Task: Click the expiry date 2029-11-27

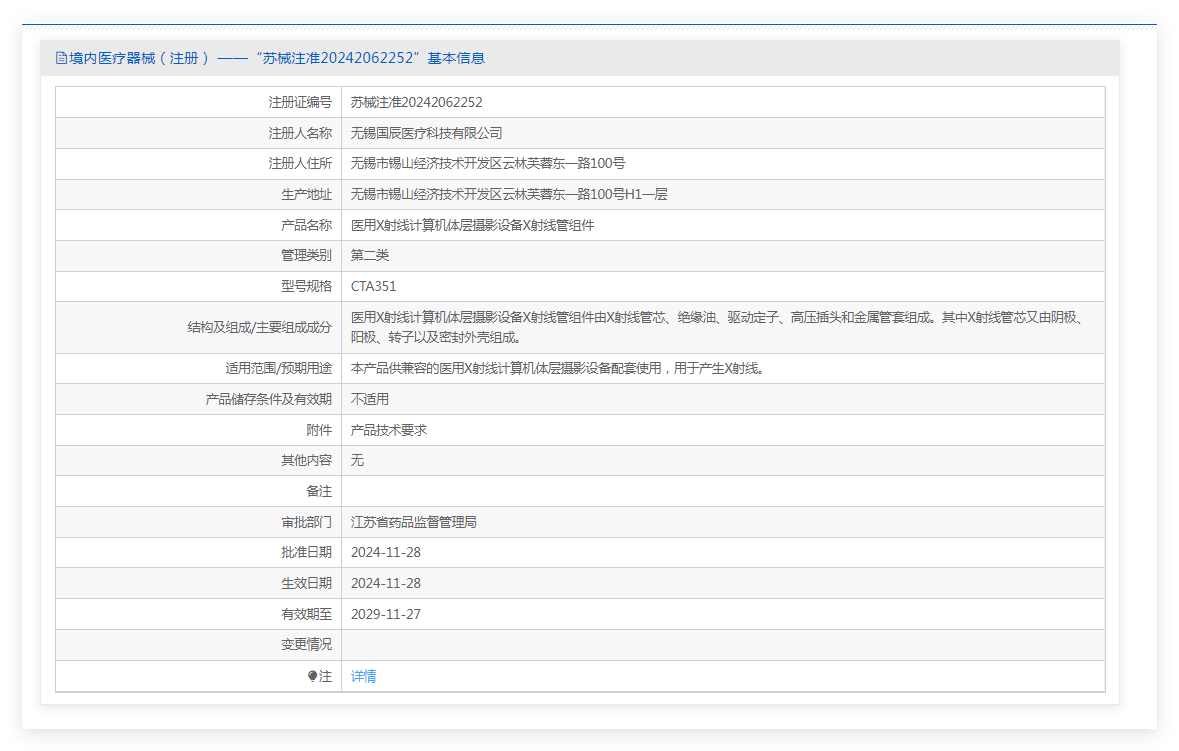Action: 385,614
